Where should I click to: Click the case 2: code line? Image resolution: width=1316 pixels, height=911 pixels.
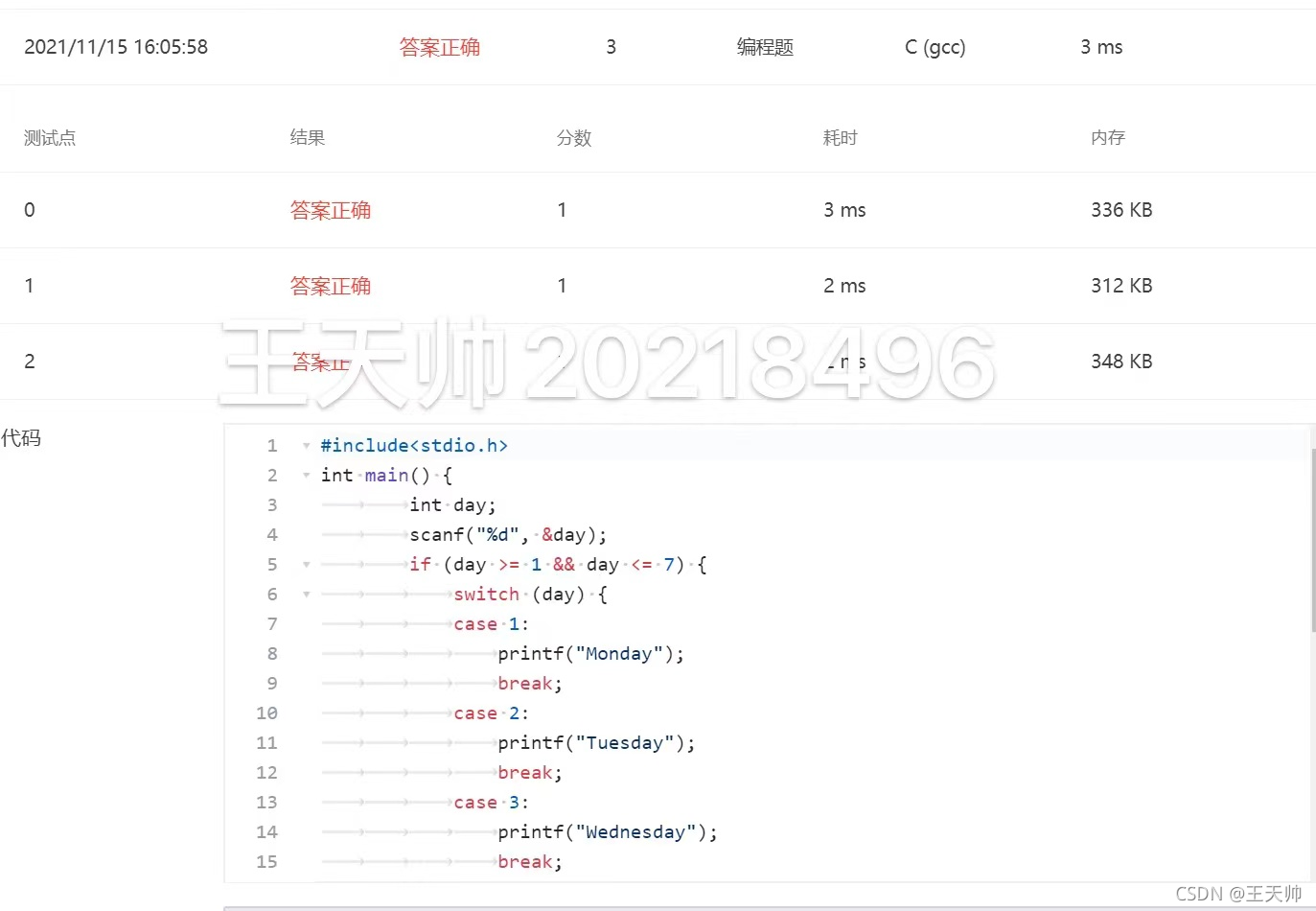coord(491,713)
